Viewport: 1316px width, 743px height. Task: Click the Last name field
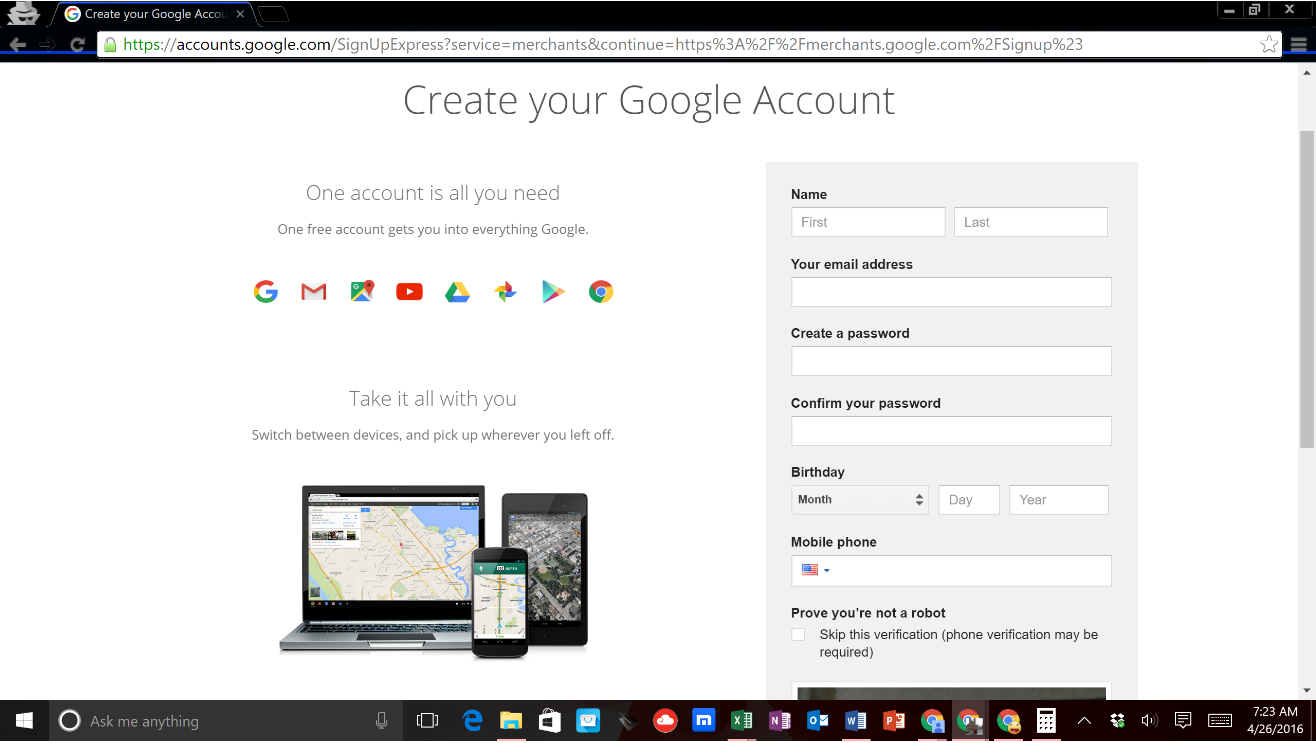pos(1031,222)
